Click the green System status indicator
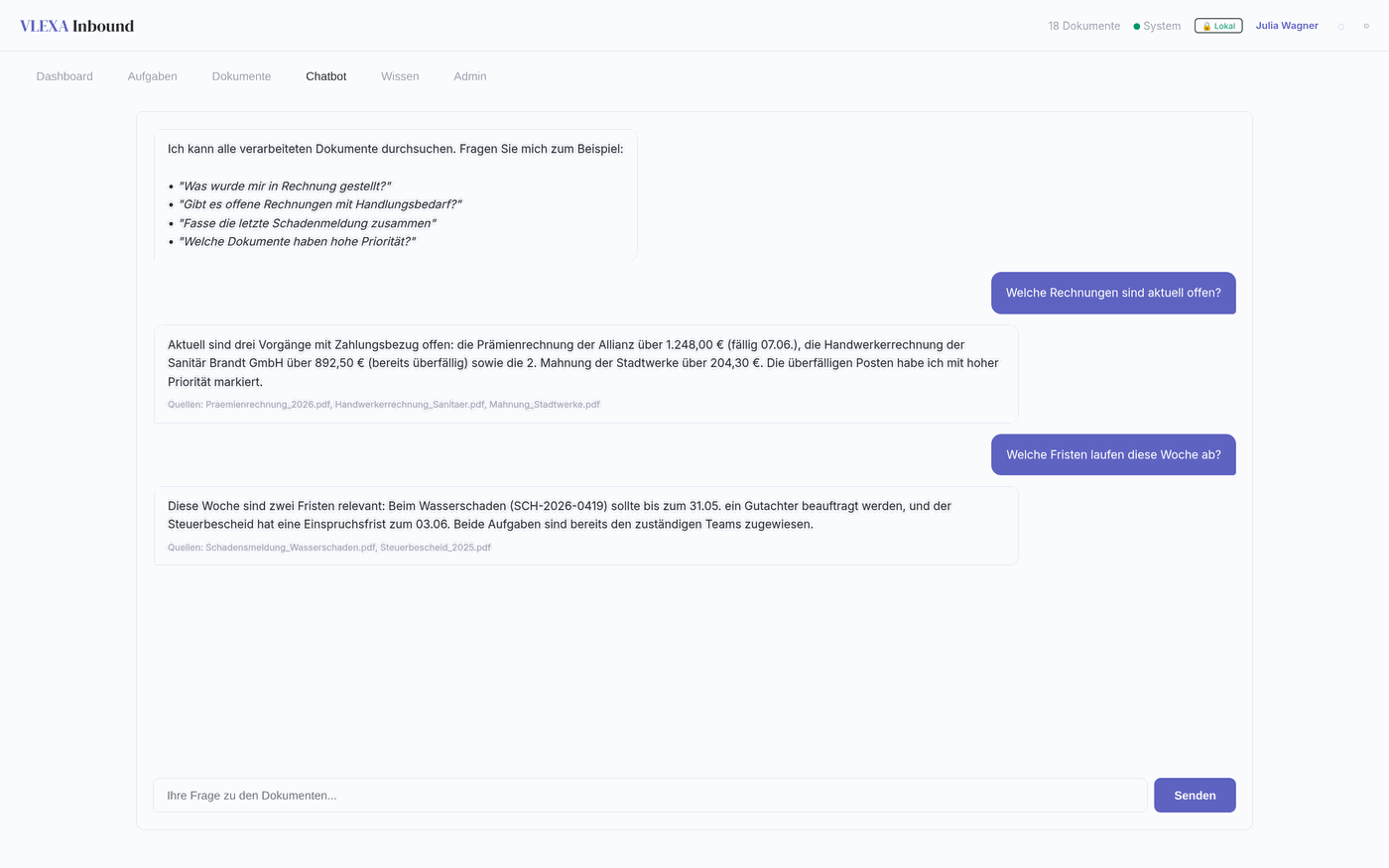1389x868 pixels. click(1157, 26)
